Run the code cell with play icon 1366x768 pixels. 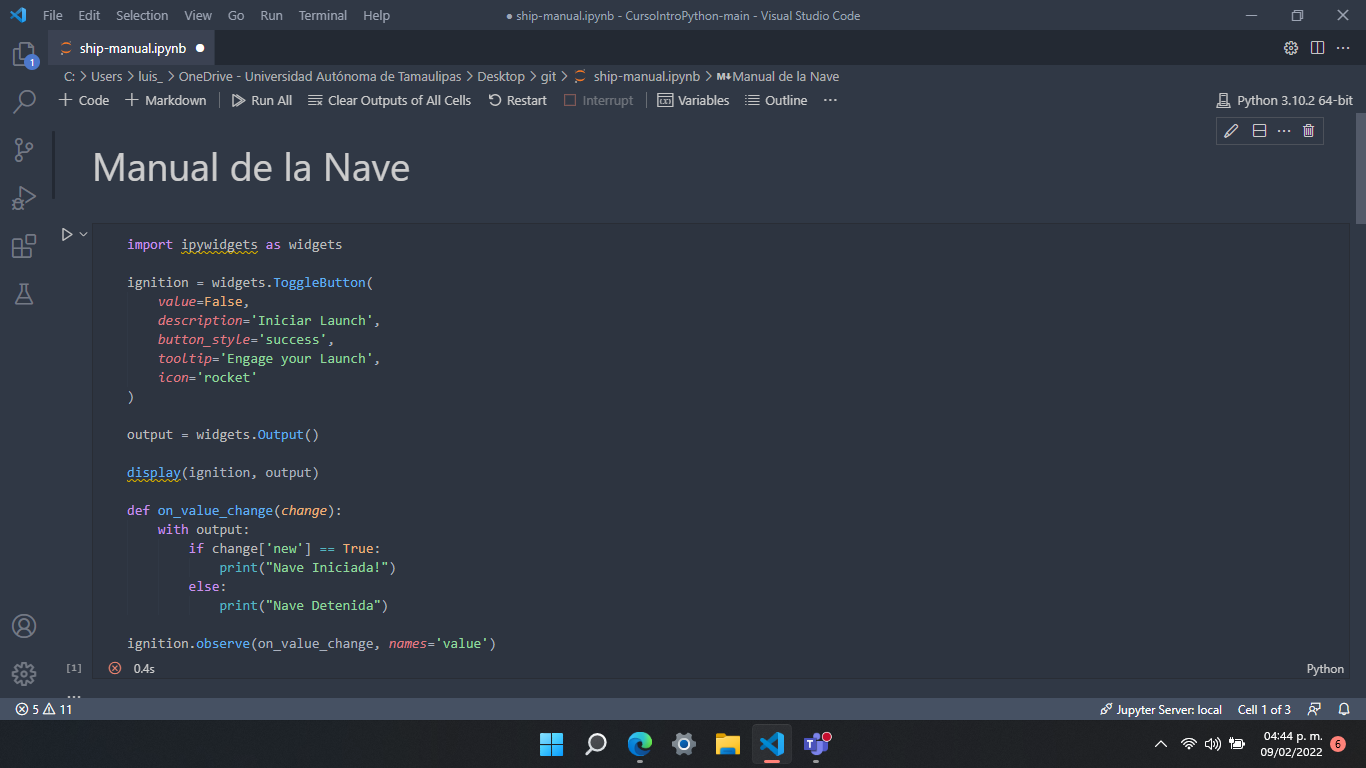pyautogui.click(x=67, y=234)
